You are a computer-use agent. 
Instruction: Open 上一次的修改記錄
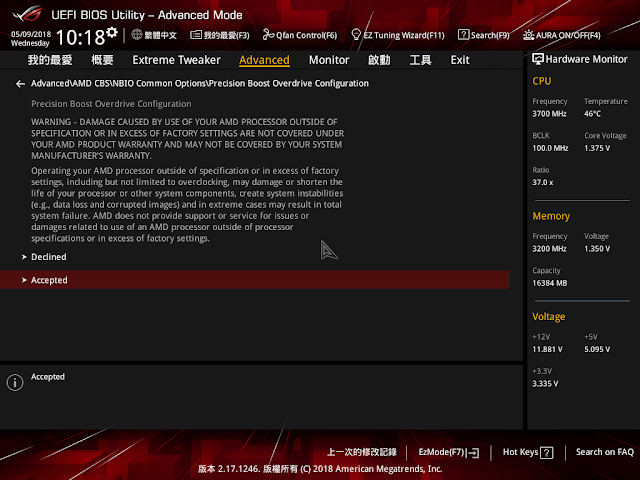(x=362, y=452)
